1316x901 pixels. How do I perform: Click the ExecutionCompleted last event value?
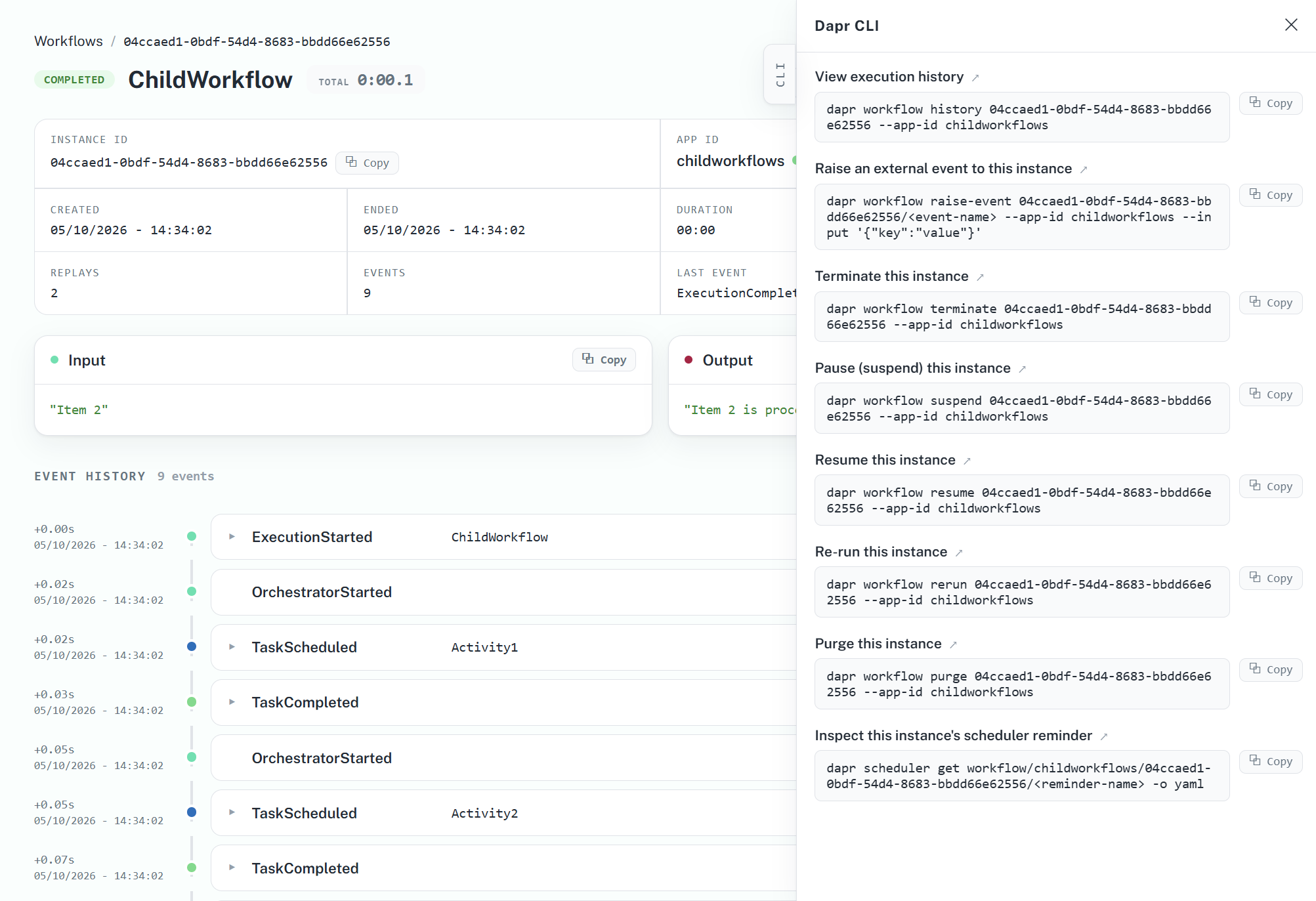[x=736, y=293]
